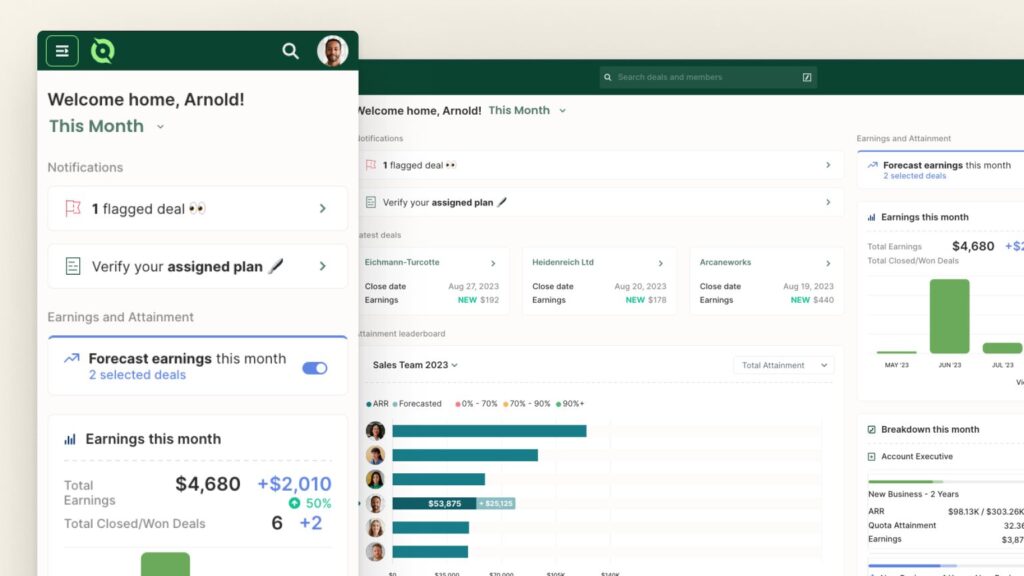This screenshot has width=1024, height=576.
Task: Open mobile flagged deal chevron
Action: 323,208
